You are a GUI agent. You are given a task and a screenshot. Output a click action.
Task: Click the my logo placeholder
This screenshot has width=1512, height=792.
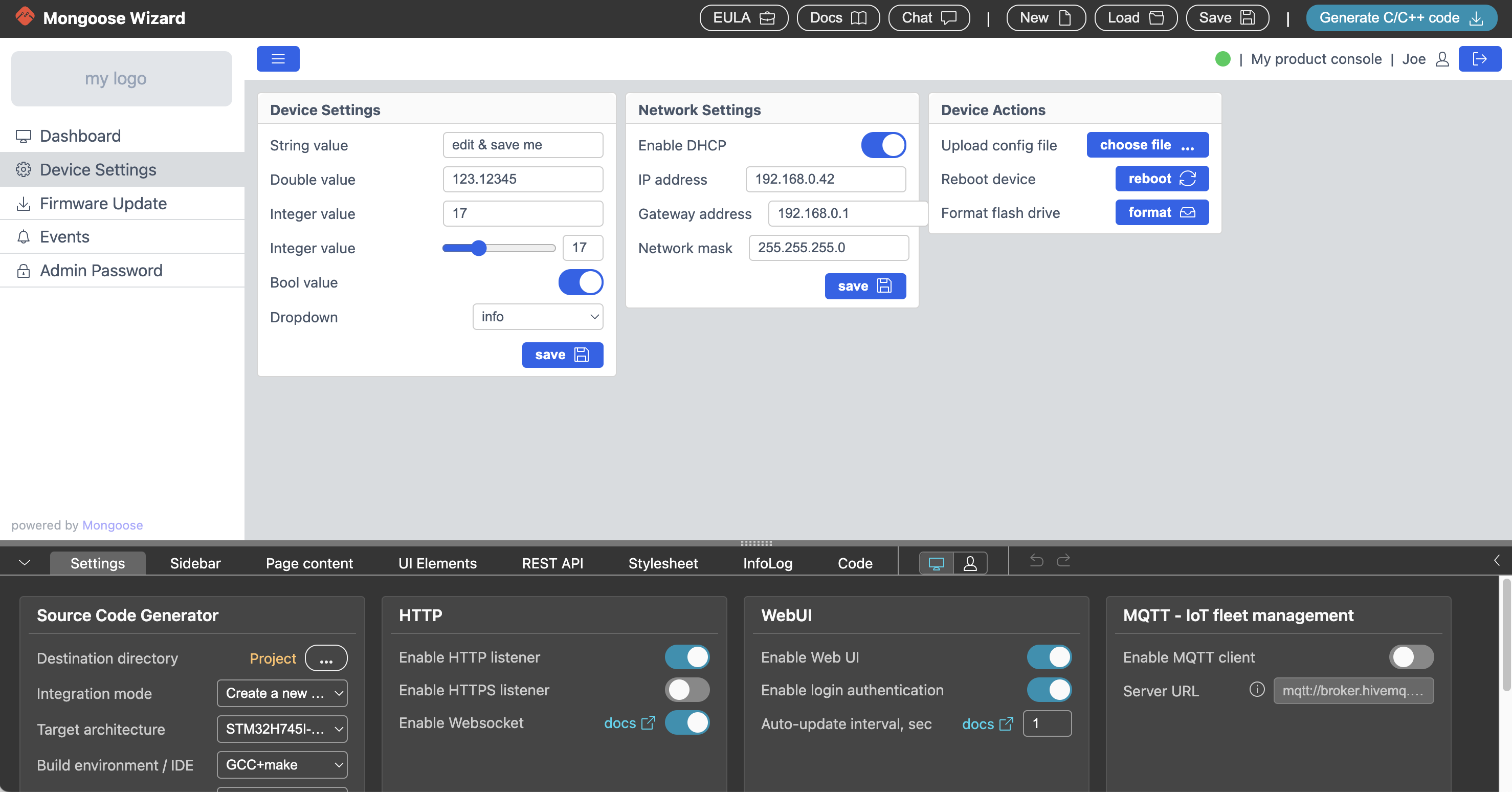[x=122, y=79]
